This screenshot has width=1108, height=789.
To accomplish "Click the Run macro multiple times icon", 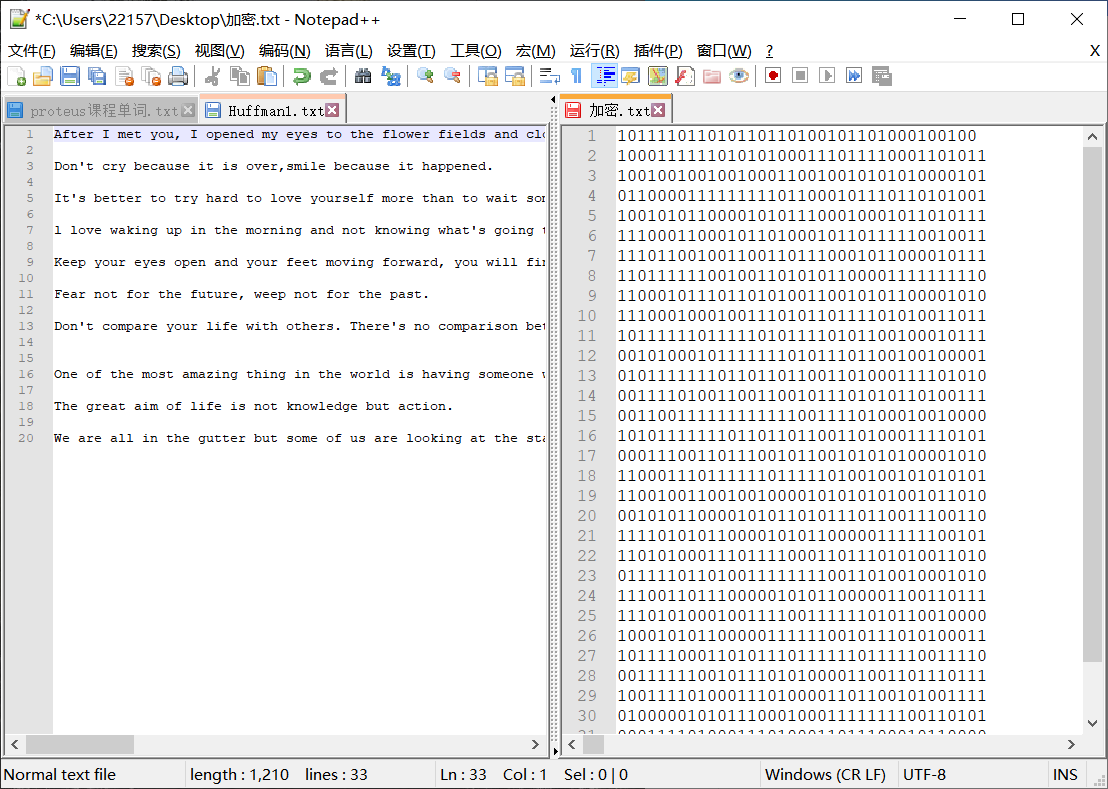I will tap(854, 76).
